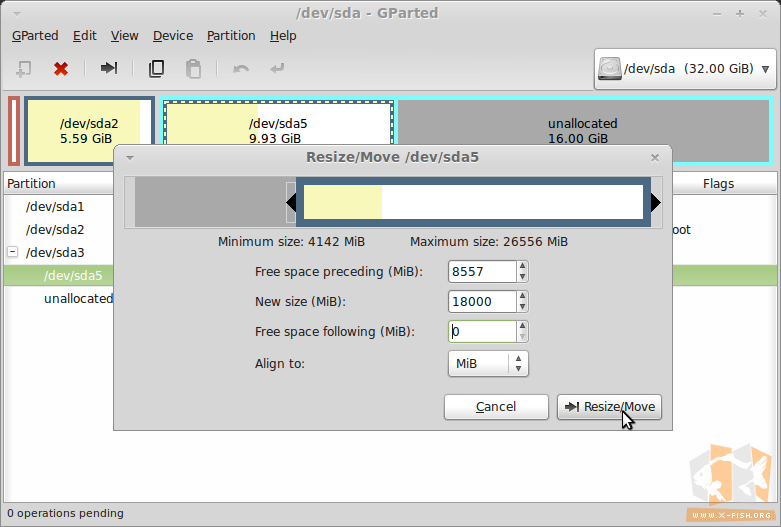Increase Free space preceding value
This screenshot has width=781, height=527.
522,266
